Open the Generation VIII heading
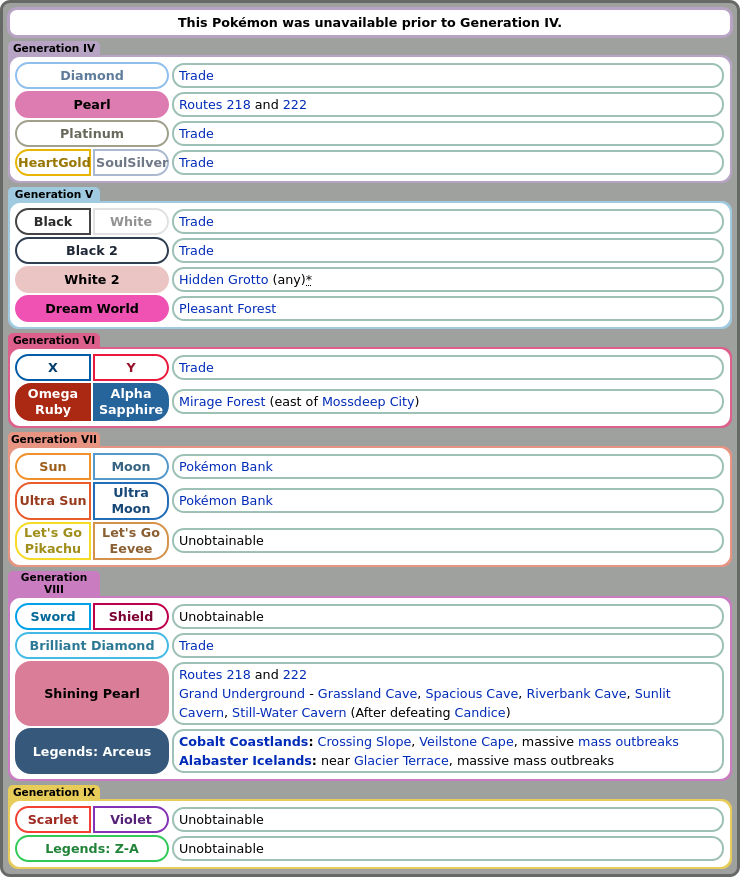Image resolution: width=740 pixels, height=877 pixels. [x=54, y=583]
